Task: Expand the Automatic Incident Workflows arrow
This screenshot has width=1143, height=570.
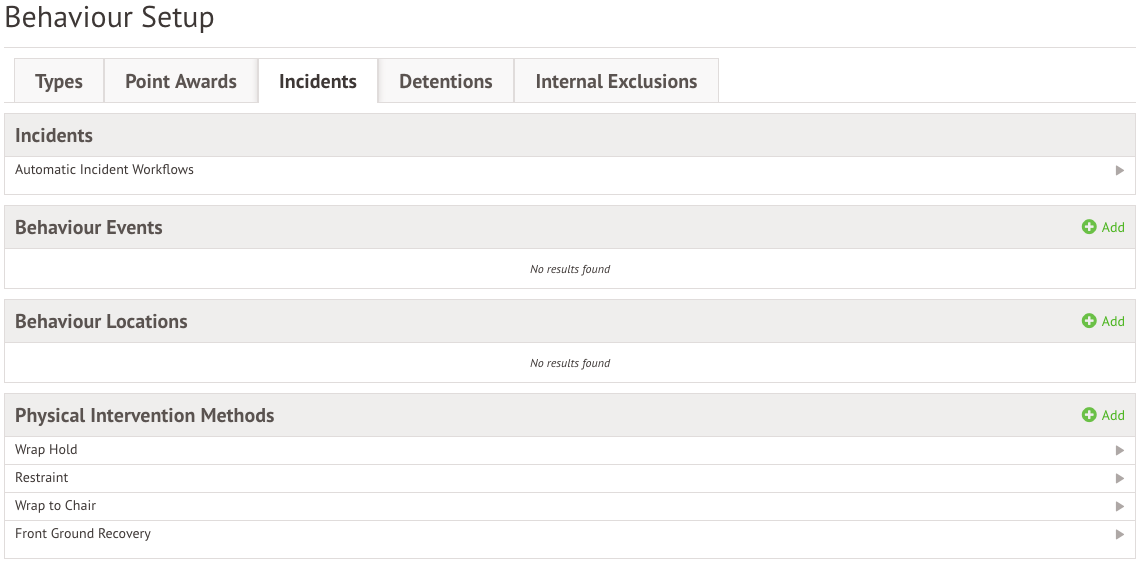Action: [x=1120, y=171]
